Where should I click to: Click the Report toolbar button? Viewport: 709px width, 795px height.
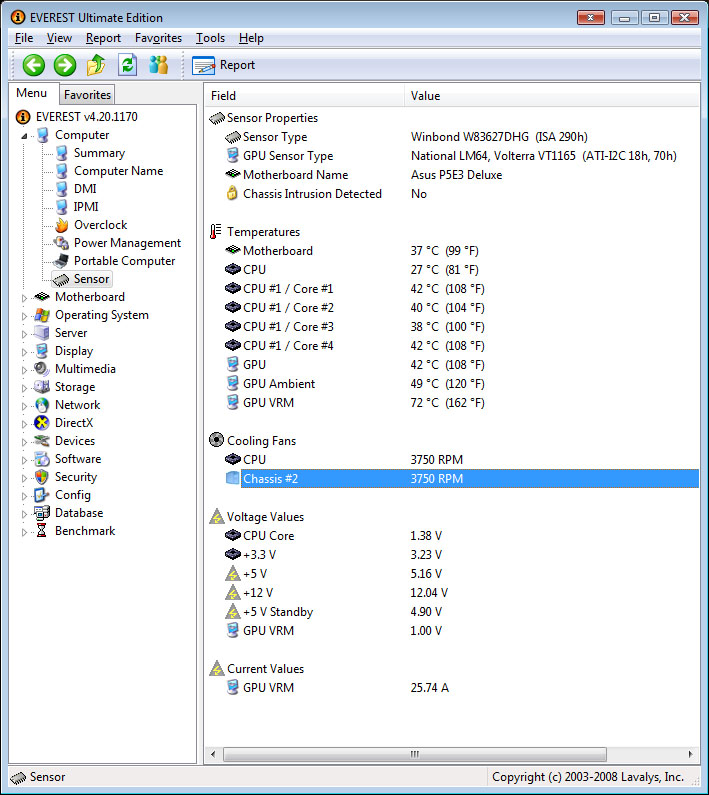point(223,65)
